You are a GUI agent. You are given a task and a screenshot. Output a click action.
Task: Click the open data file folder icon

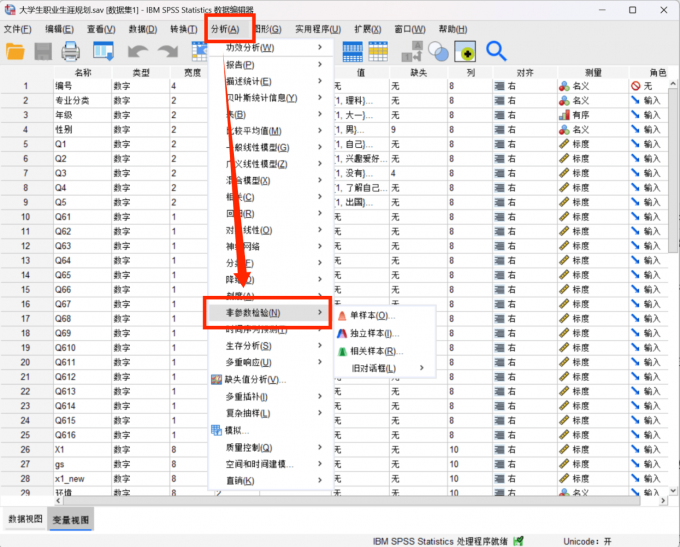[15, 52]
